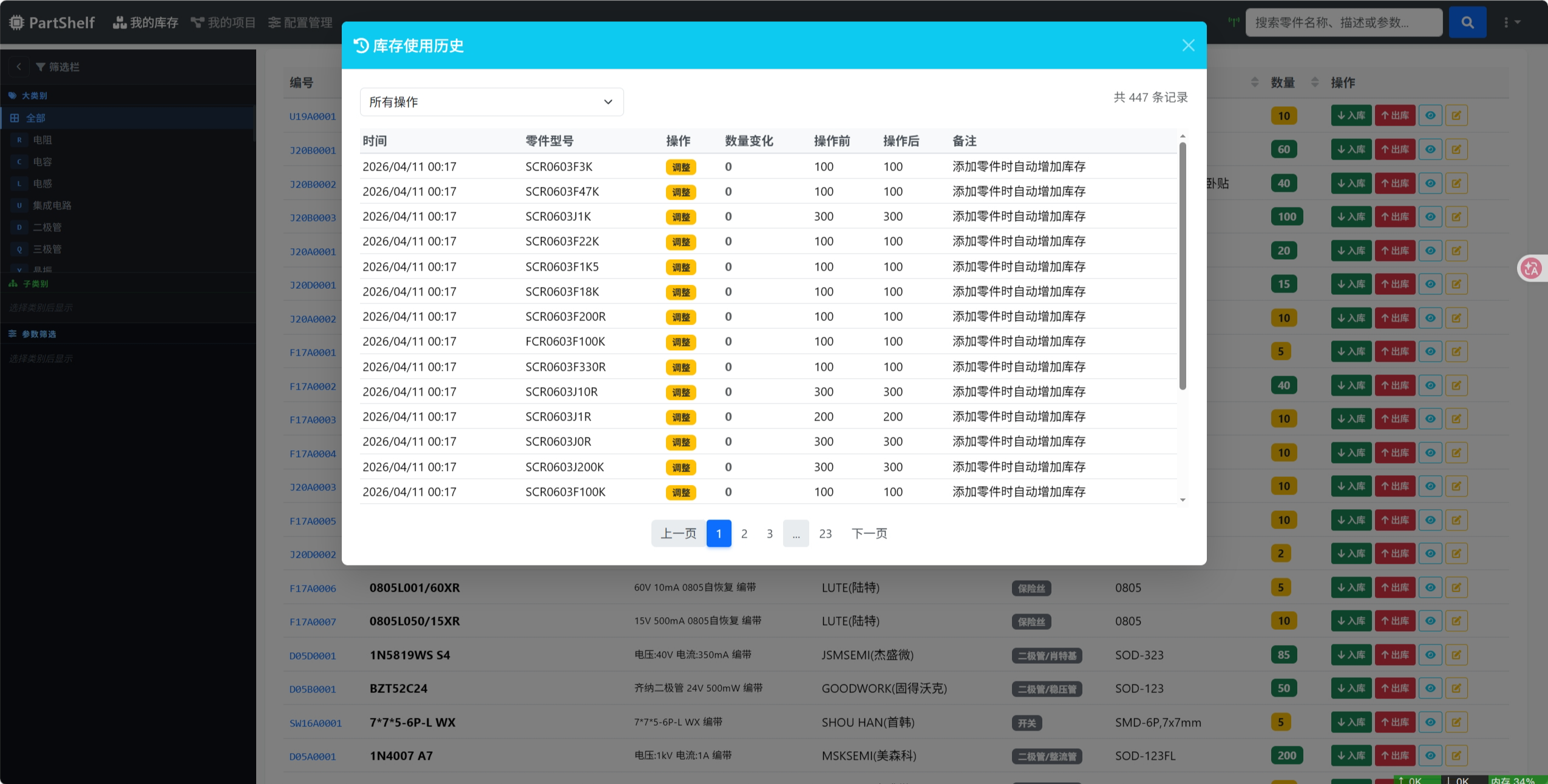1548x784 pixels.
Task: Click stock-out button for row BZT52C24
Action: [1395, 688]
